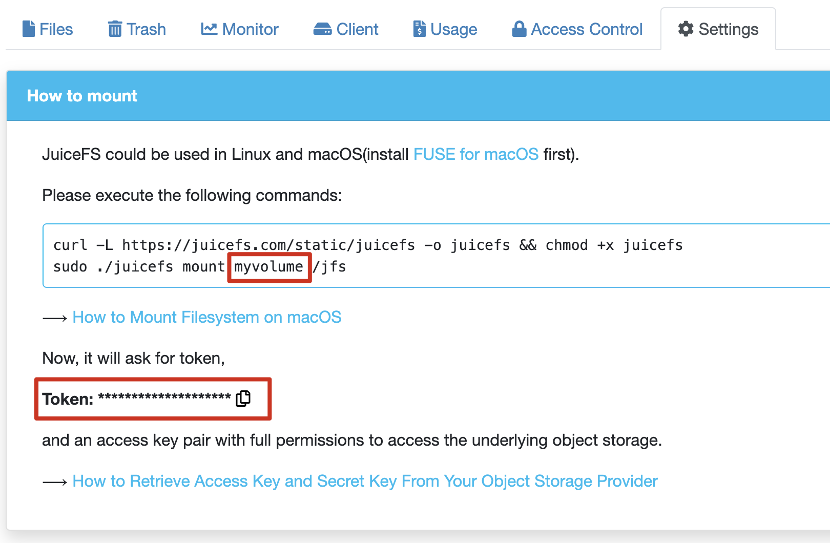Select the Client tab label
Image resolution: width=830 pixels, height=544 pixels.
pos(357,29)
